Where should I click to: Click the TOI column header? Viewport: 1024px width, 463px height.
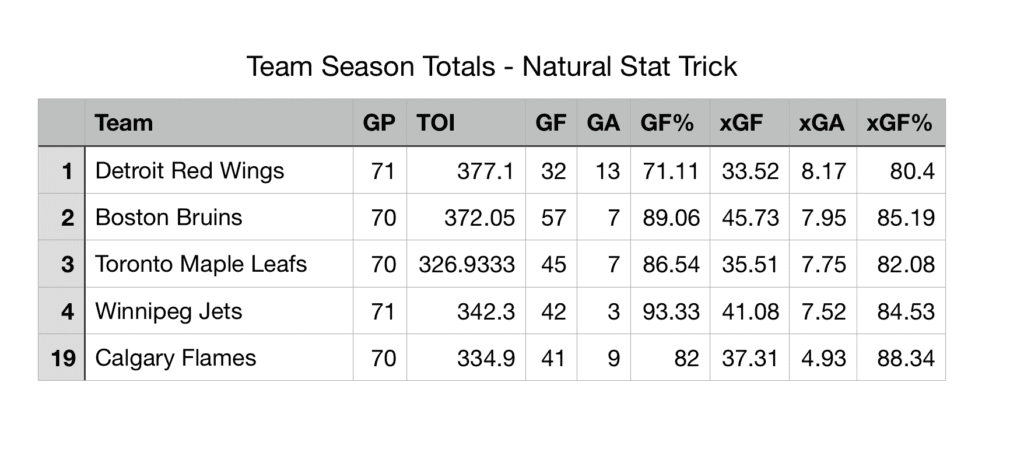(x=435, y=123)
